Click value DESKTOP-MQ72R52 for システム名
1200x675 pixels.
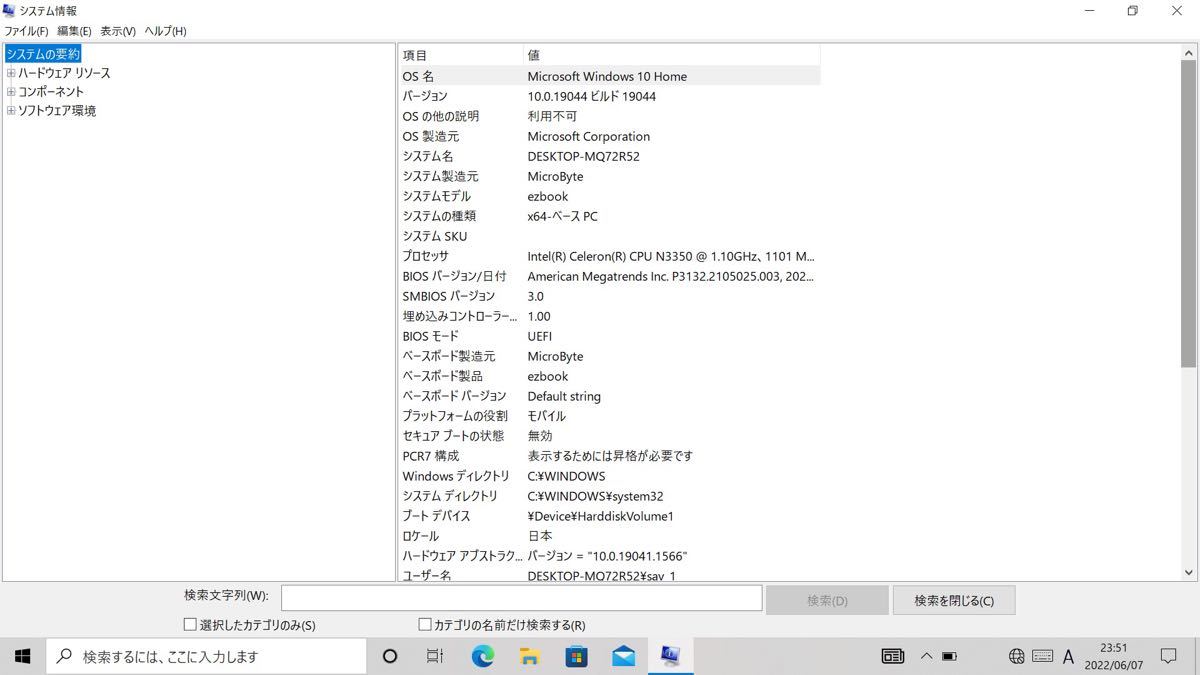tap(583, 156)
